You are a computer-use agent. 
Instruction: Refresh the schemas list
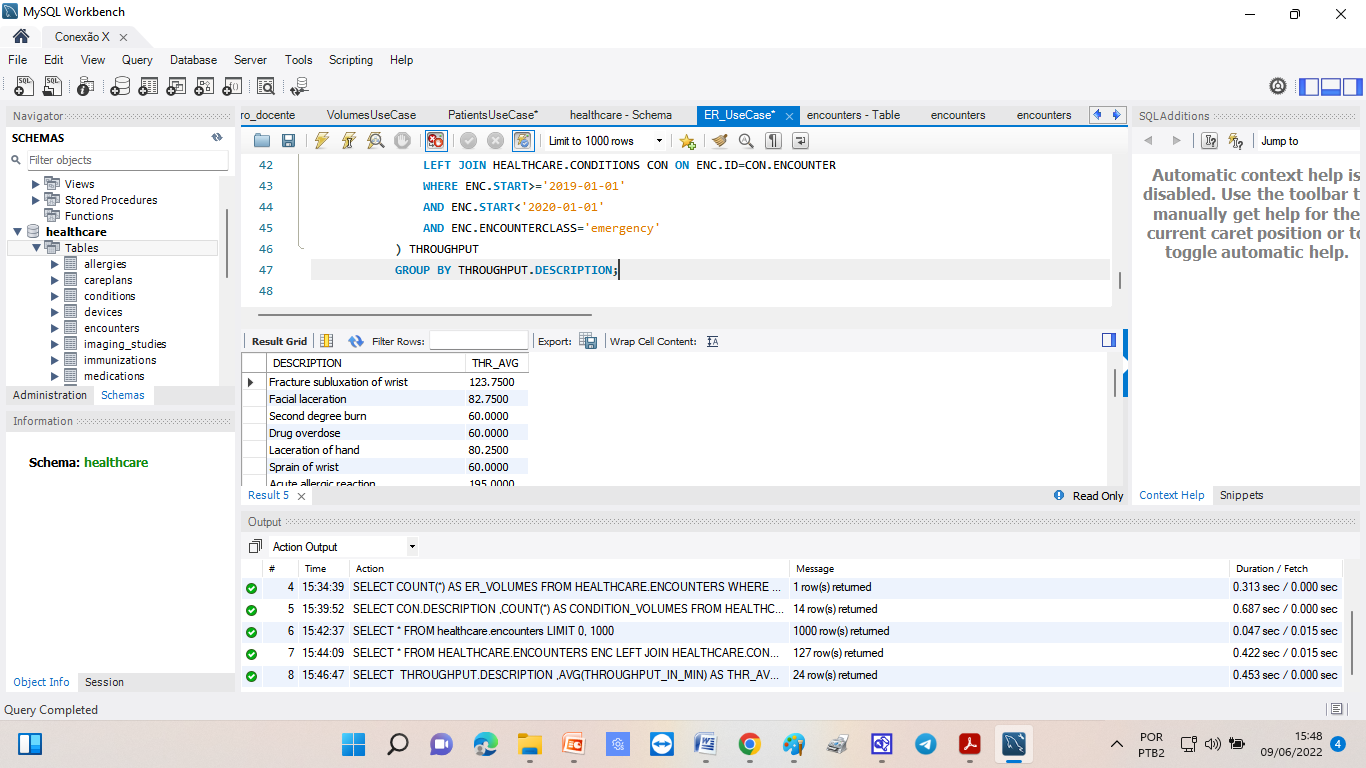pos(217,138)
